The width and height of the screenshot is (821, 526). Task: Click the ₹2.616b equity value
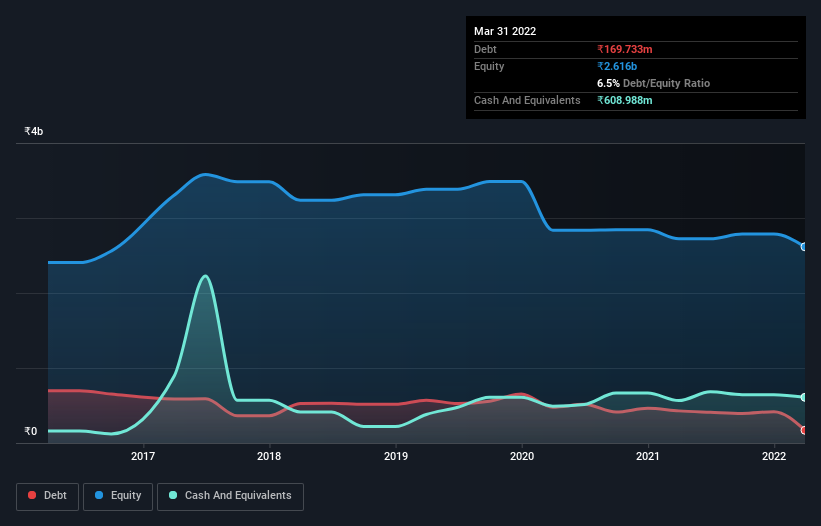617,66
